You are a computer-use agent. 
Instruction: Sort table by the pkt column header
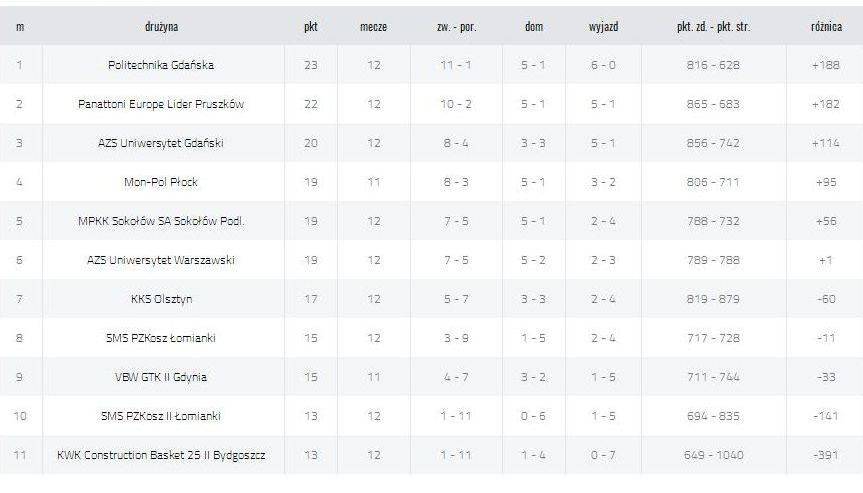tap(311, 26)
